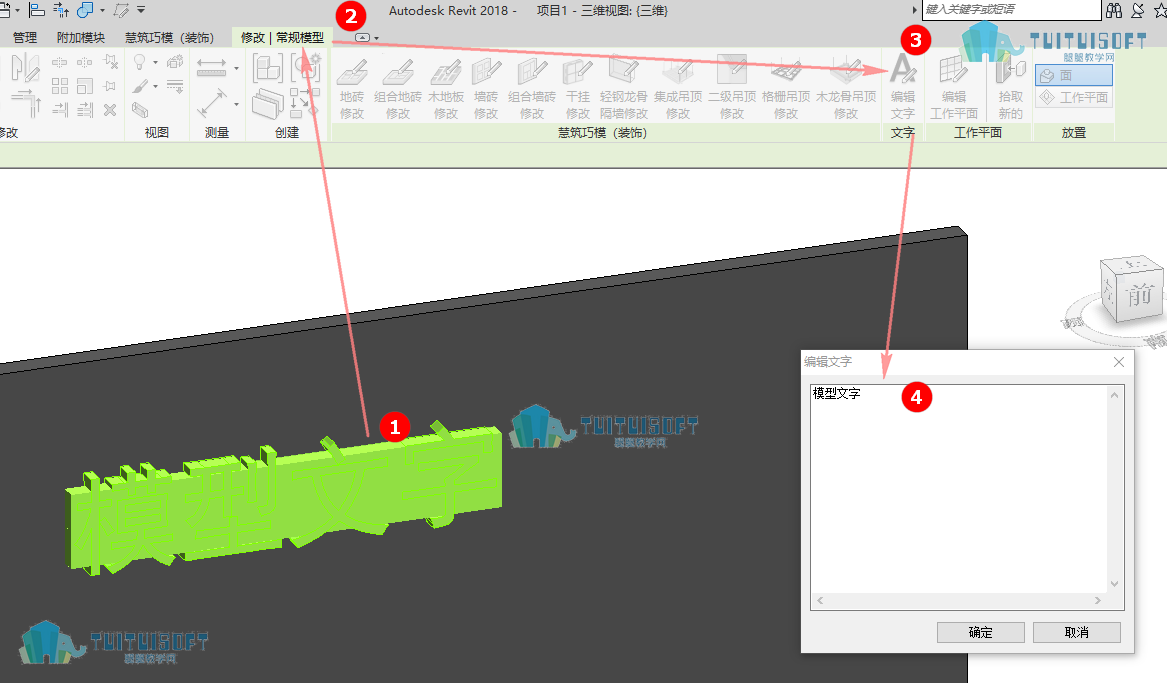Image resolution: width=1167 pixels, height=683 pixels.
Task: Expand the paintbrush override graphics dropdown
Action: point(156,86)
